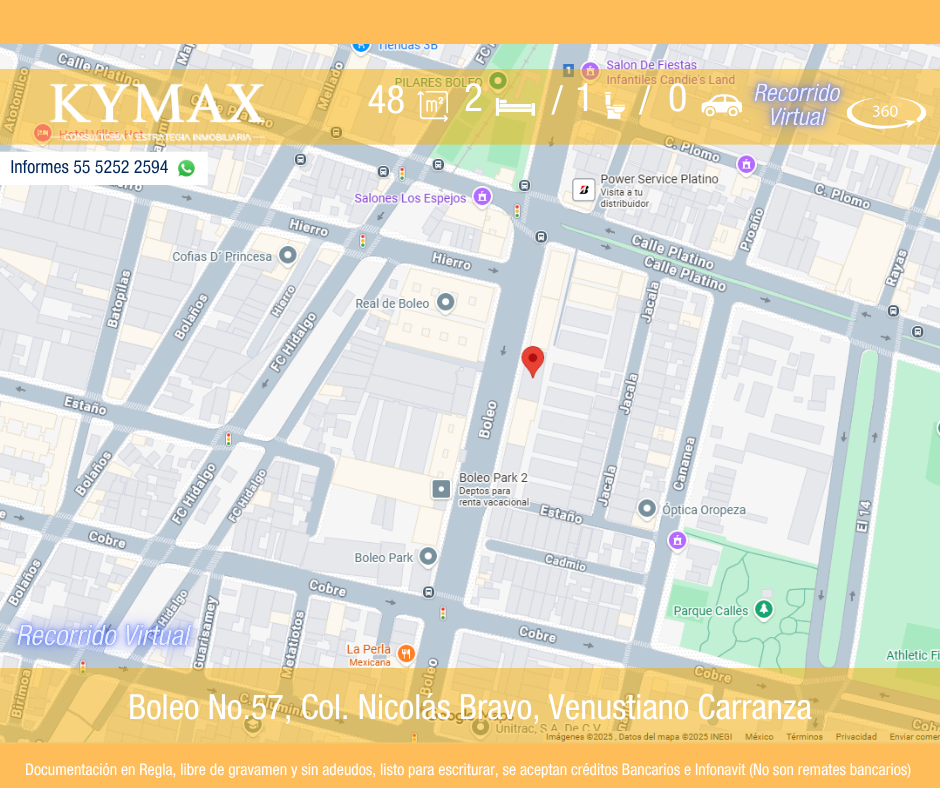The width and height of the screenshot is (940, 788).
Task: Click the Informes 55 5252 2594 phone number
Action: click(x=89, y=167)
